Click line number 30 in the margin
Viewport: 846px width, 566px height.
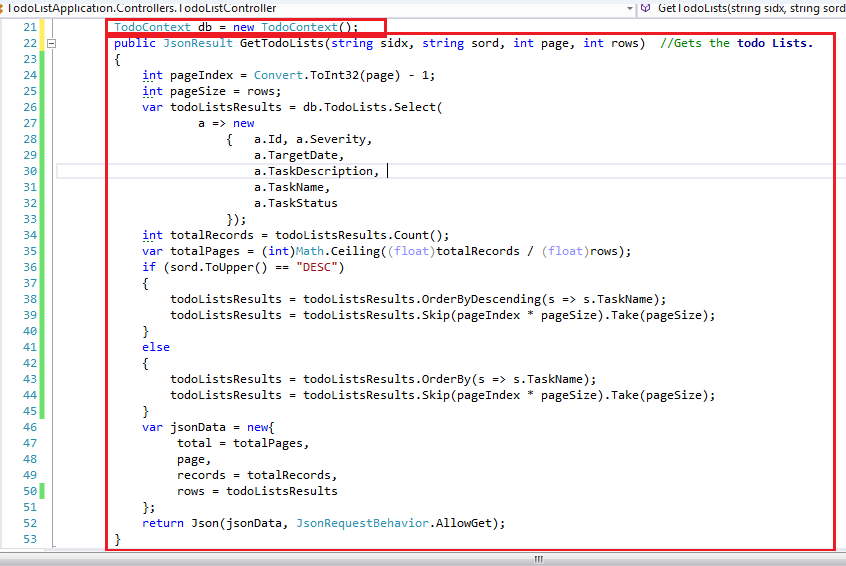click(x=30, y=171)
